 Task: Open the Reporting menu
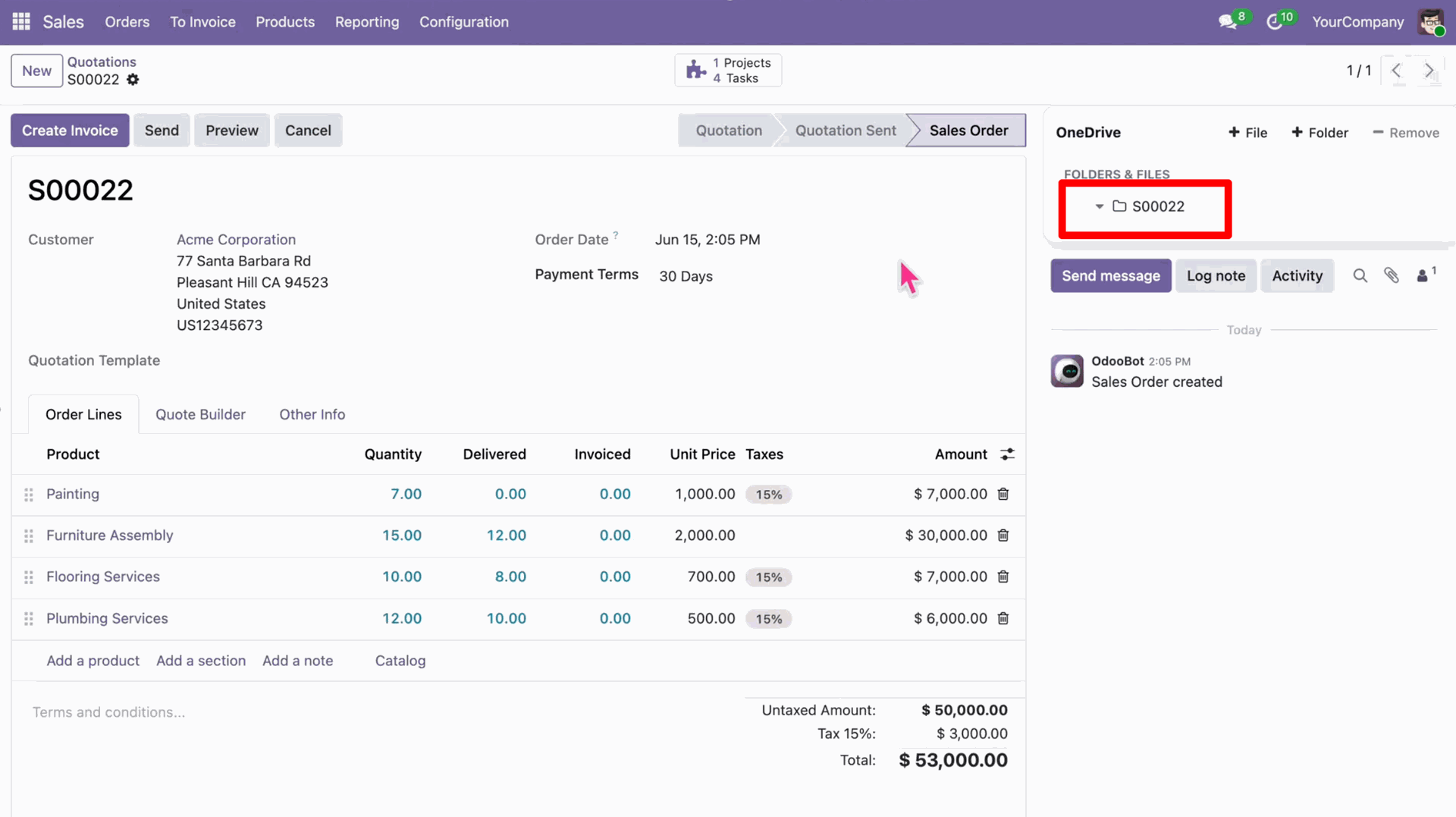coord(367,22)
